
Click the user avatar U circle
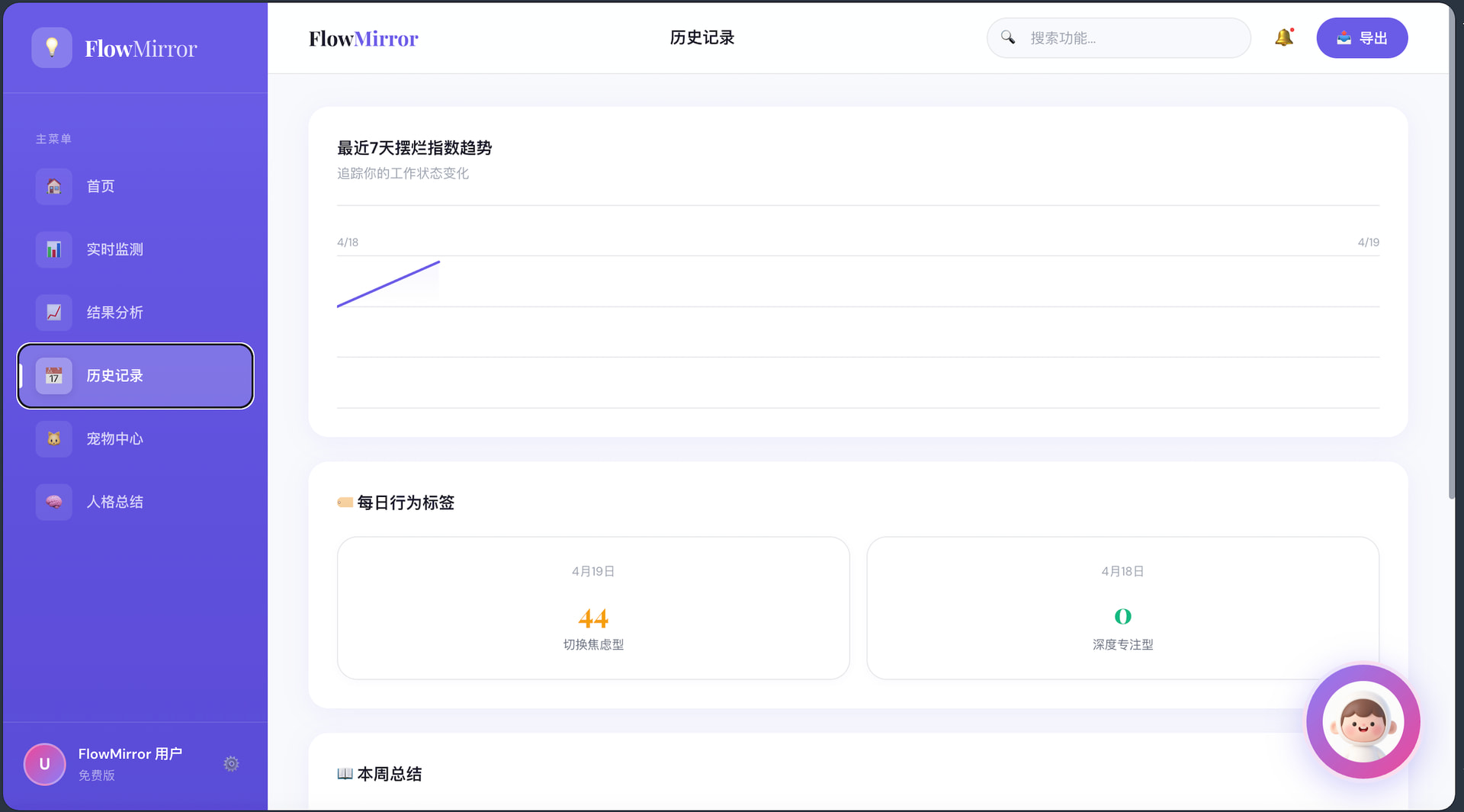44,764
